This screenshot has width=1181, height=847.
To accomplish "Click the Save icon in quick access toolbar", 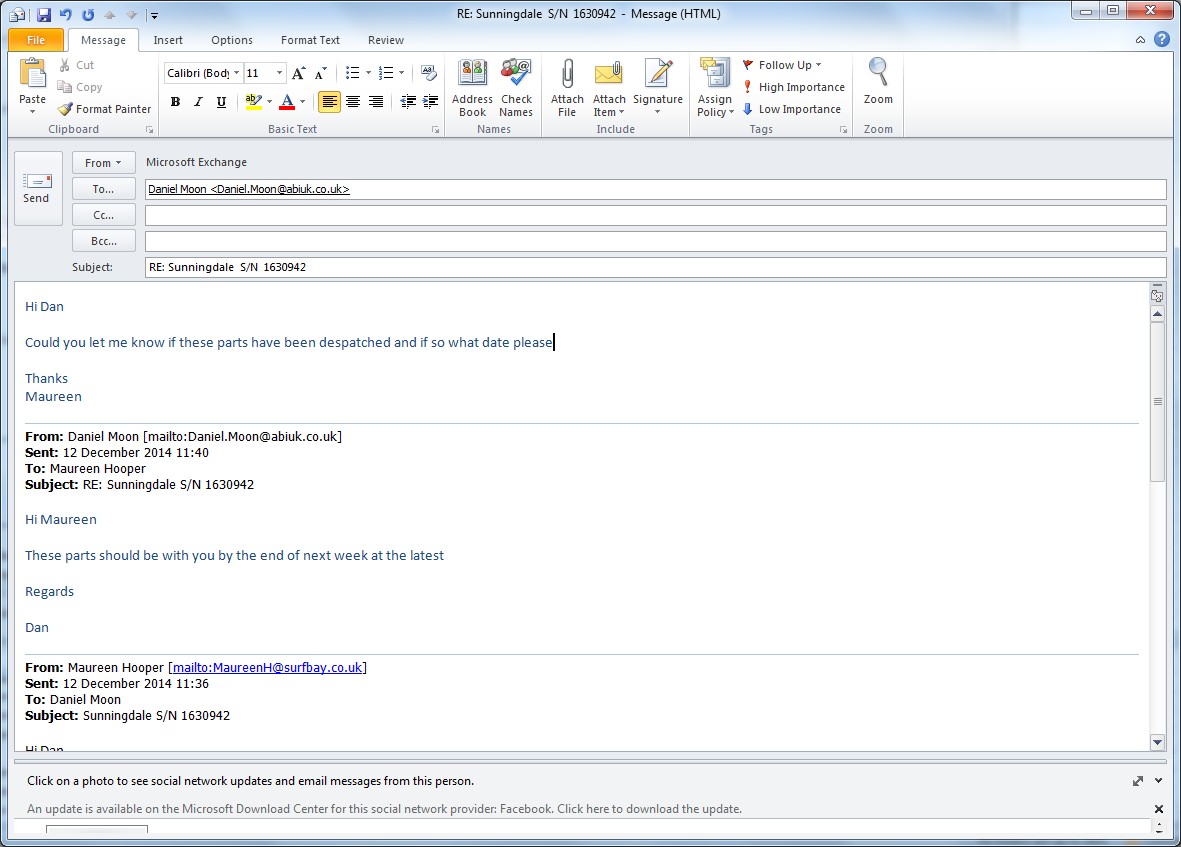I will pos(43,15).
